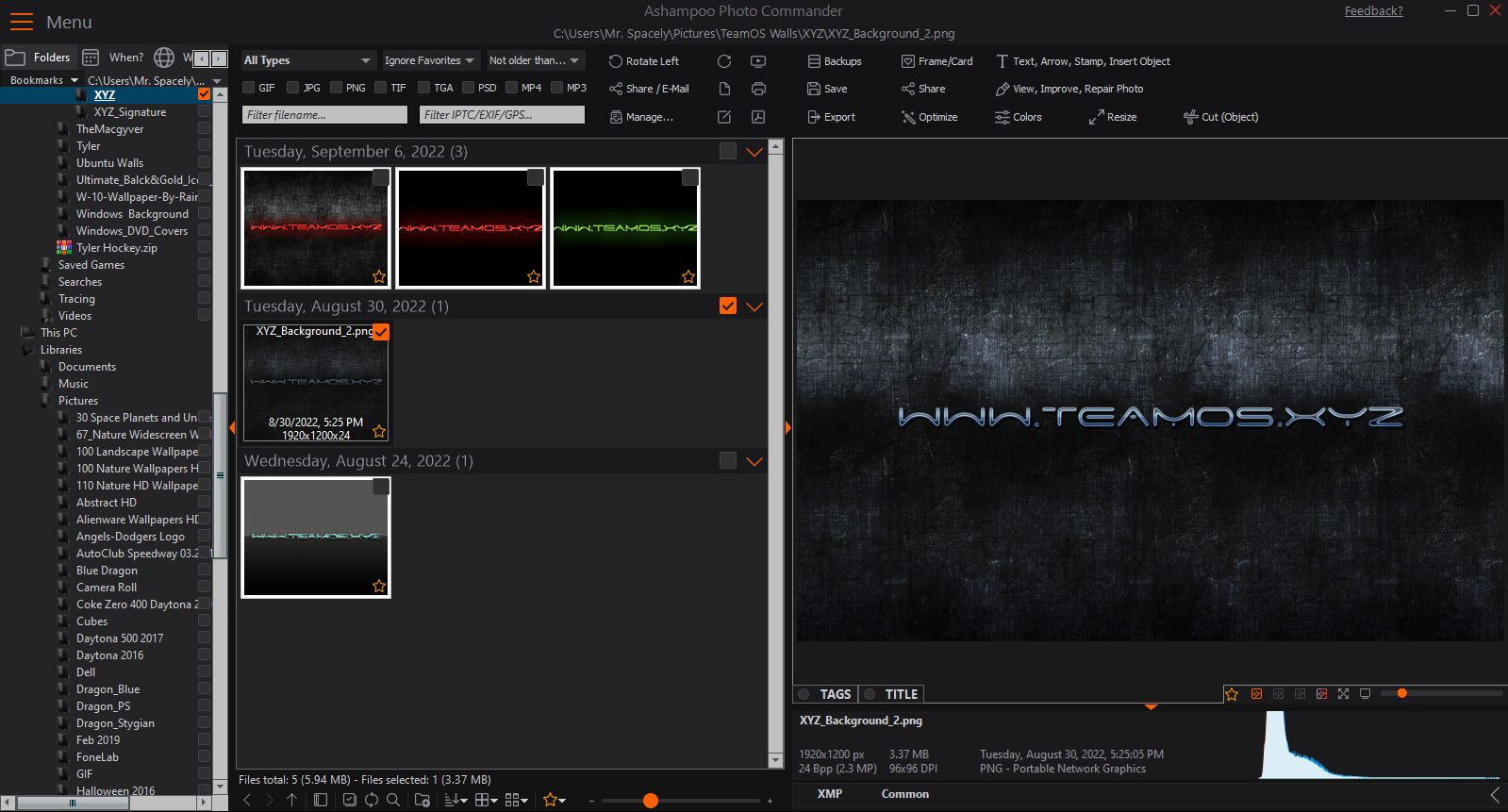Click the Export button
The image size is (1508, 812).
(x=832, y=117)
